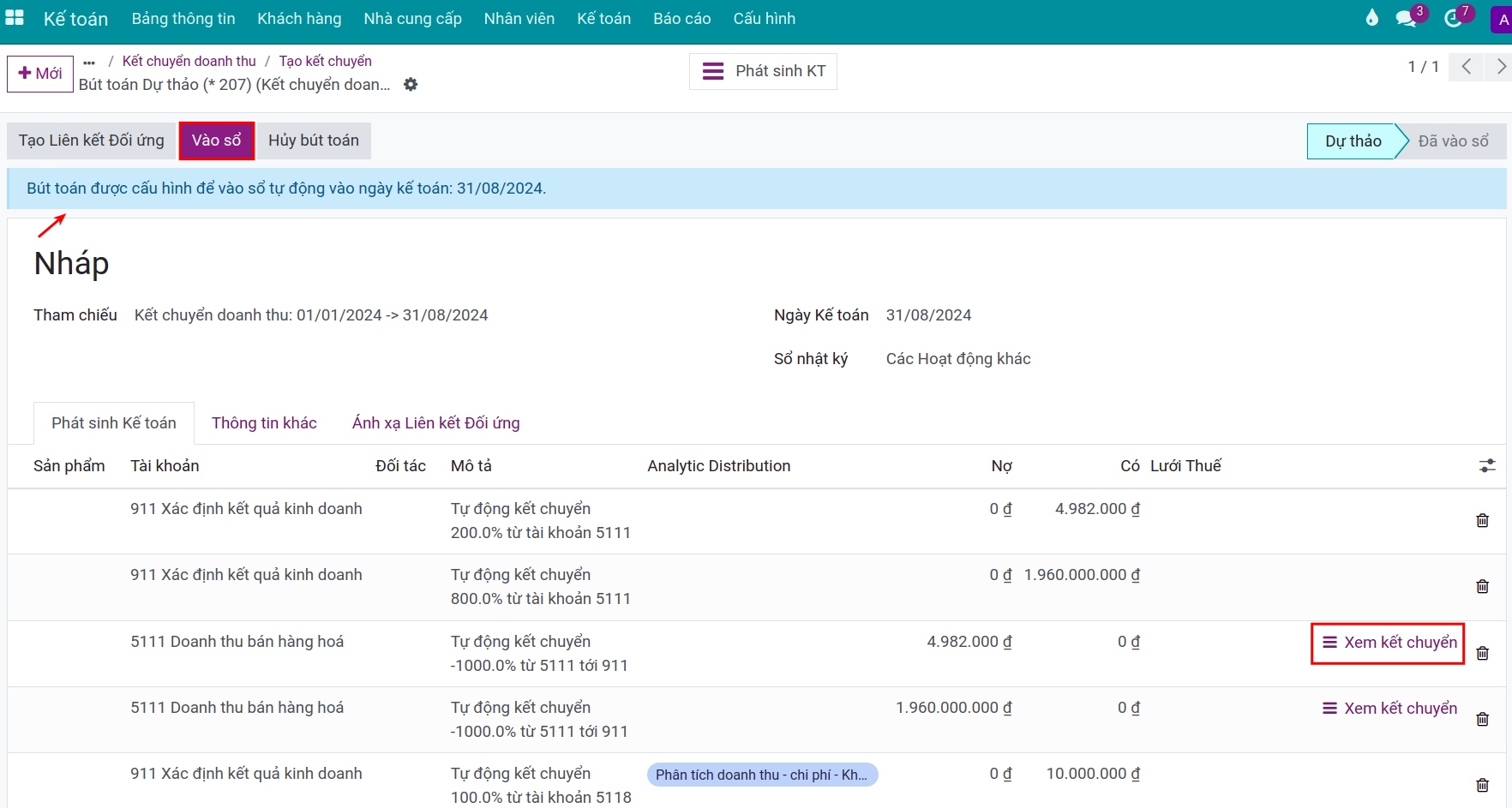Edit the Ngày Kế toán date 31/08/2024
1512x808 pixels.
tap(928, 315)
